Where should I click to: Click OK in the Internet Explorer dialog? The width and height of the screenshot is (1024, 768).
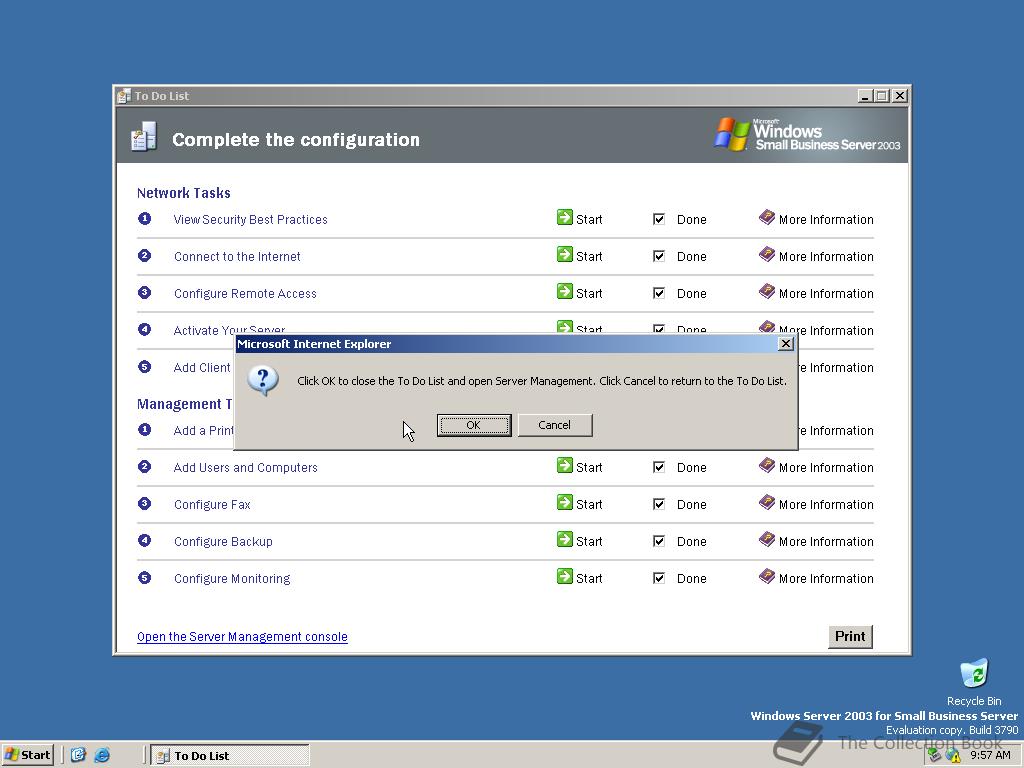click(x=473, y=425)
